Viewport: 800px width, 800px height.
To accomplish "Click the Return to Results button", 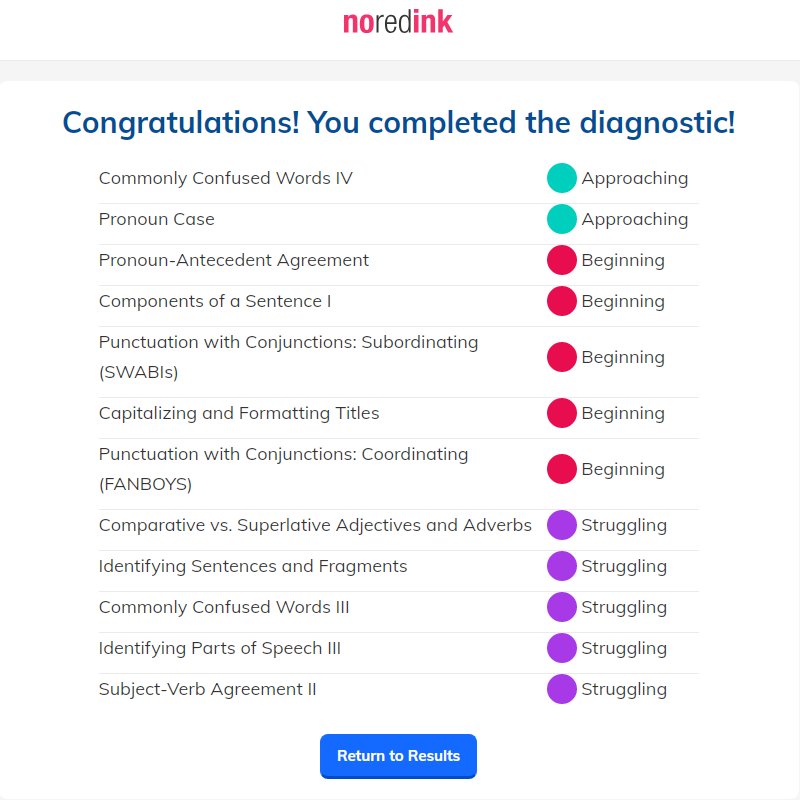I will tap(398, 756).
